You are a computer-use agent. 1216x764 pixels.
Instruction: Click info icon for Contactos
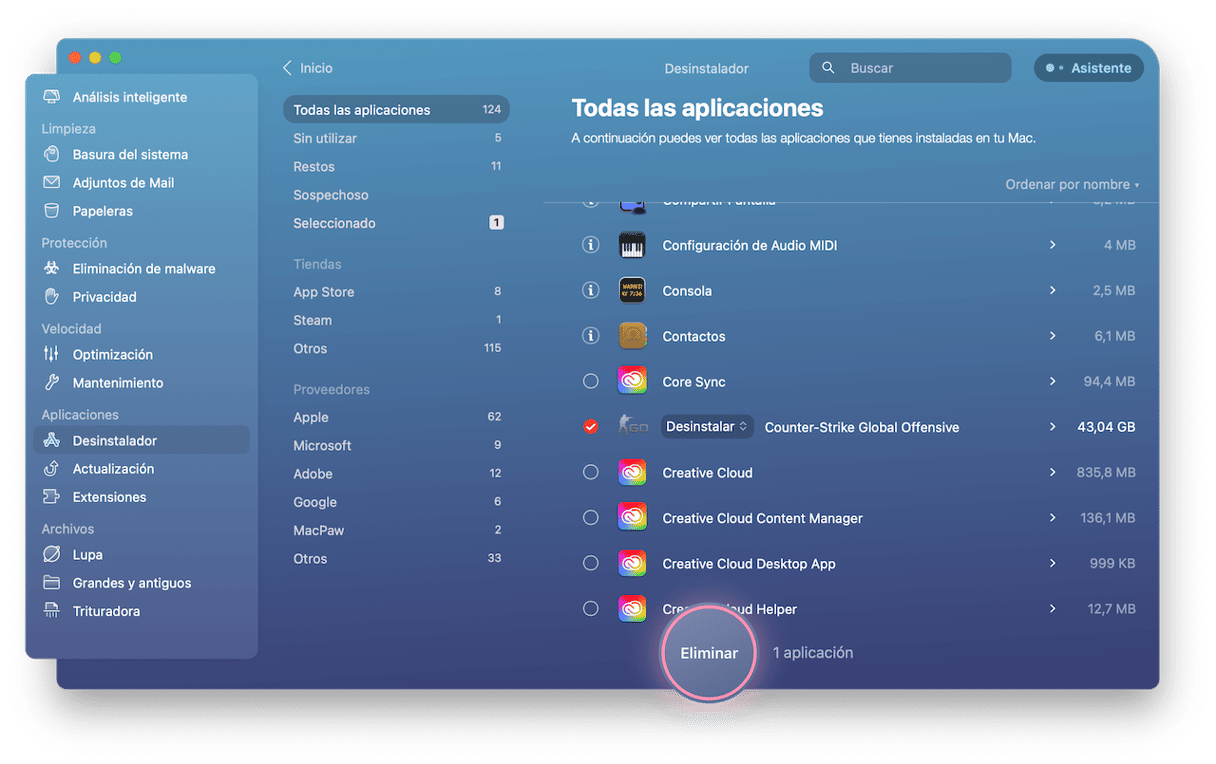click(591, 336)
